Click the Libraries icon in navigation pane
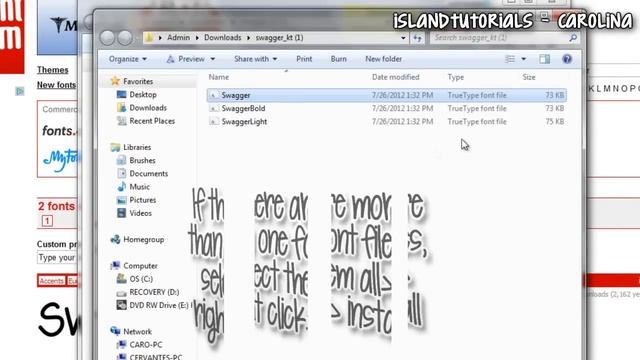 tap(115, 147)
